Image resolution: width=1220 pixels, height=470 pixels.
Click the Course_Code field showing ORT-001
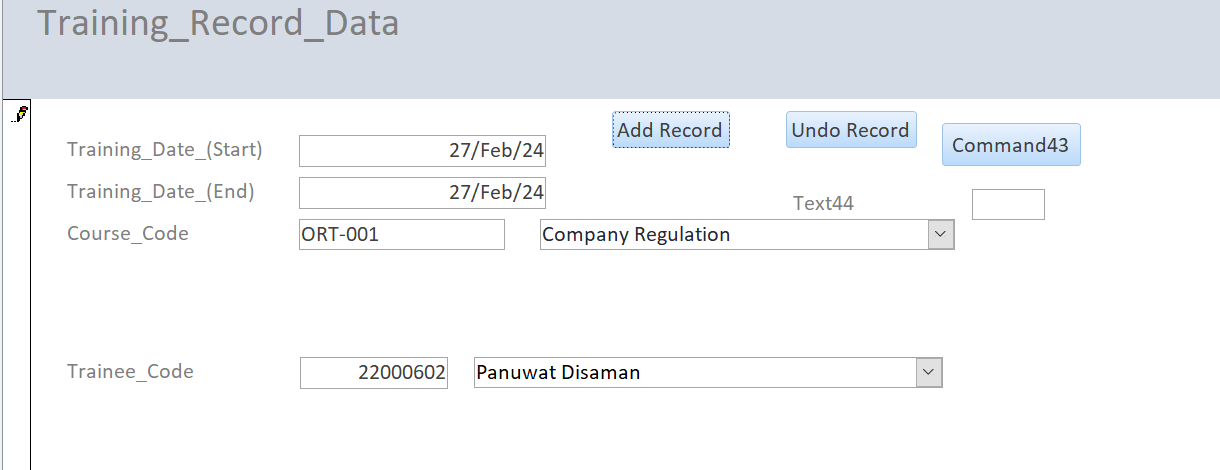[402, 235]
